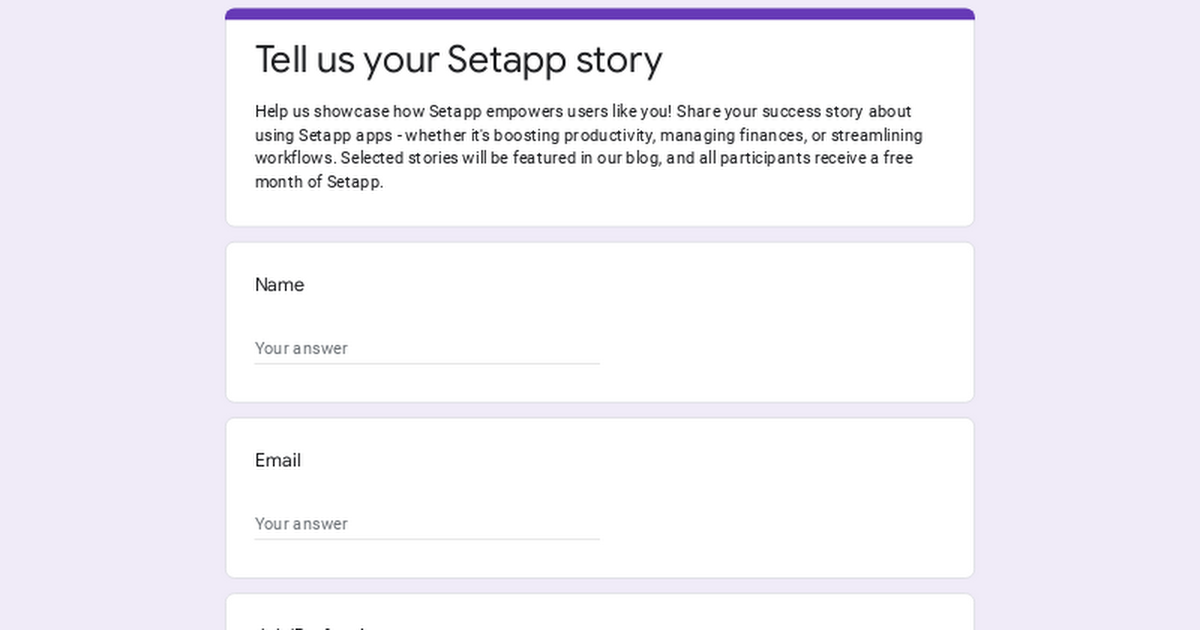Screen dimensions: 1200x630
Task: Click the underline beneath the Name field
Action: [x=427, y=364]
